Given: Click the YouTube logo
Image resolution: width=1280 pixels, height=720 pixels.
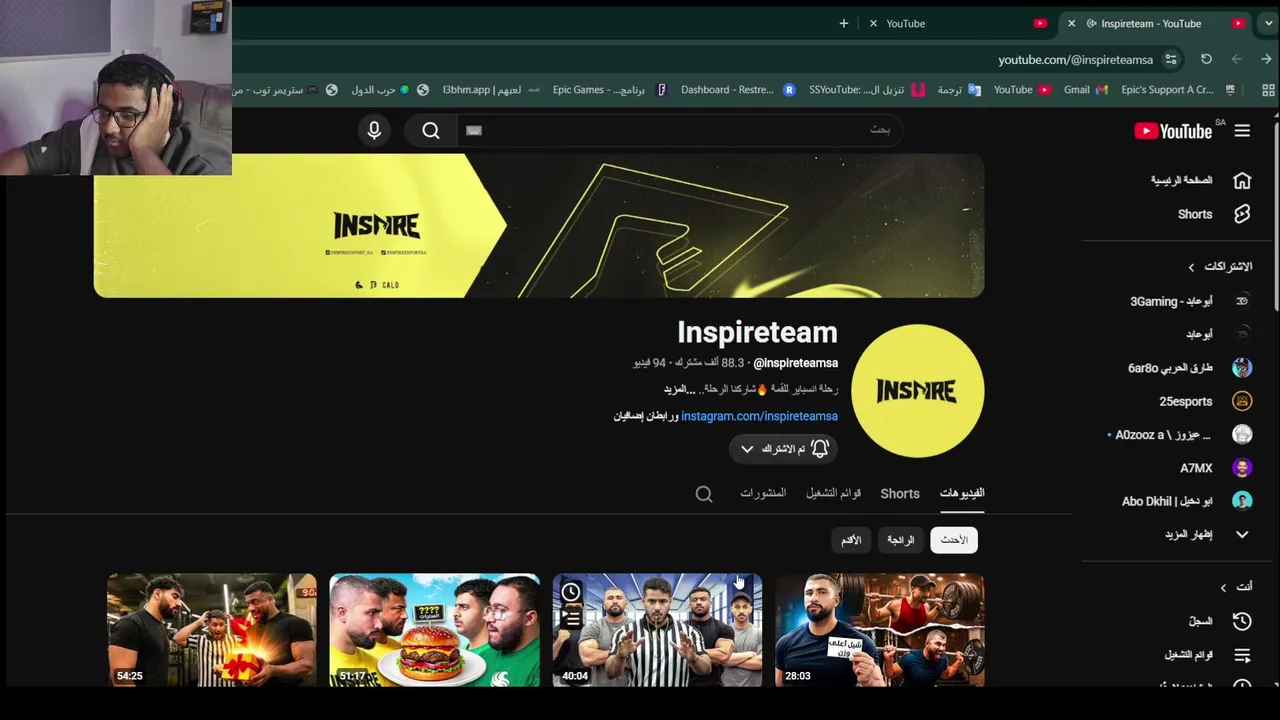Looking at the screenshot, I should pos(1173,131).
